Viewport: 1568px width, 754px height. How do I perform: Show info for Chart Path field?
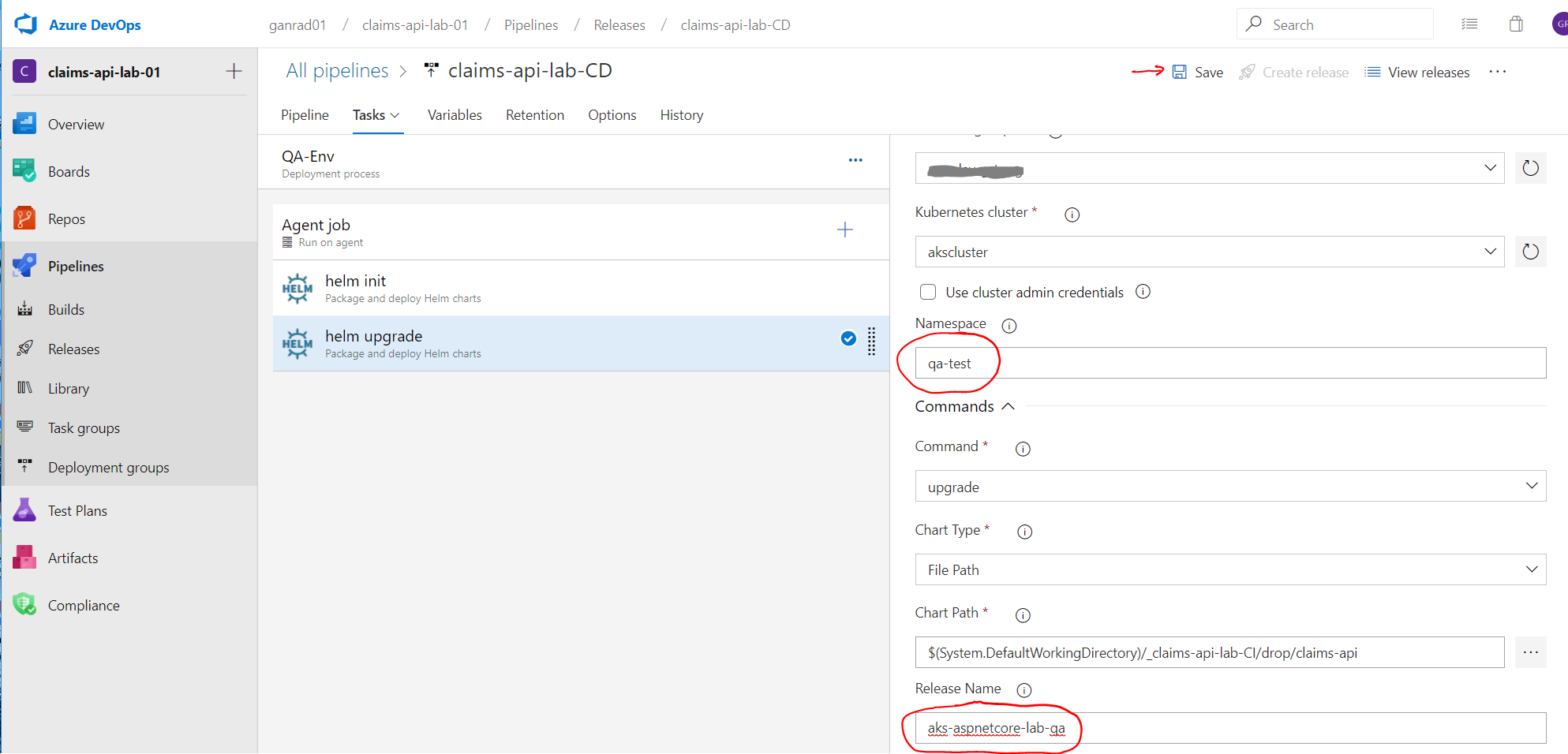(x=1023, y=615)
